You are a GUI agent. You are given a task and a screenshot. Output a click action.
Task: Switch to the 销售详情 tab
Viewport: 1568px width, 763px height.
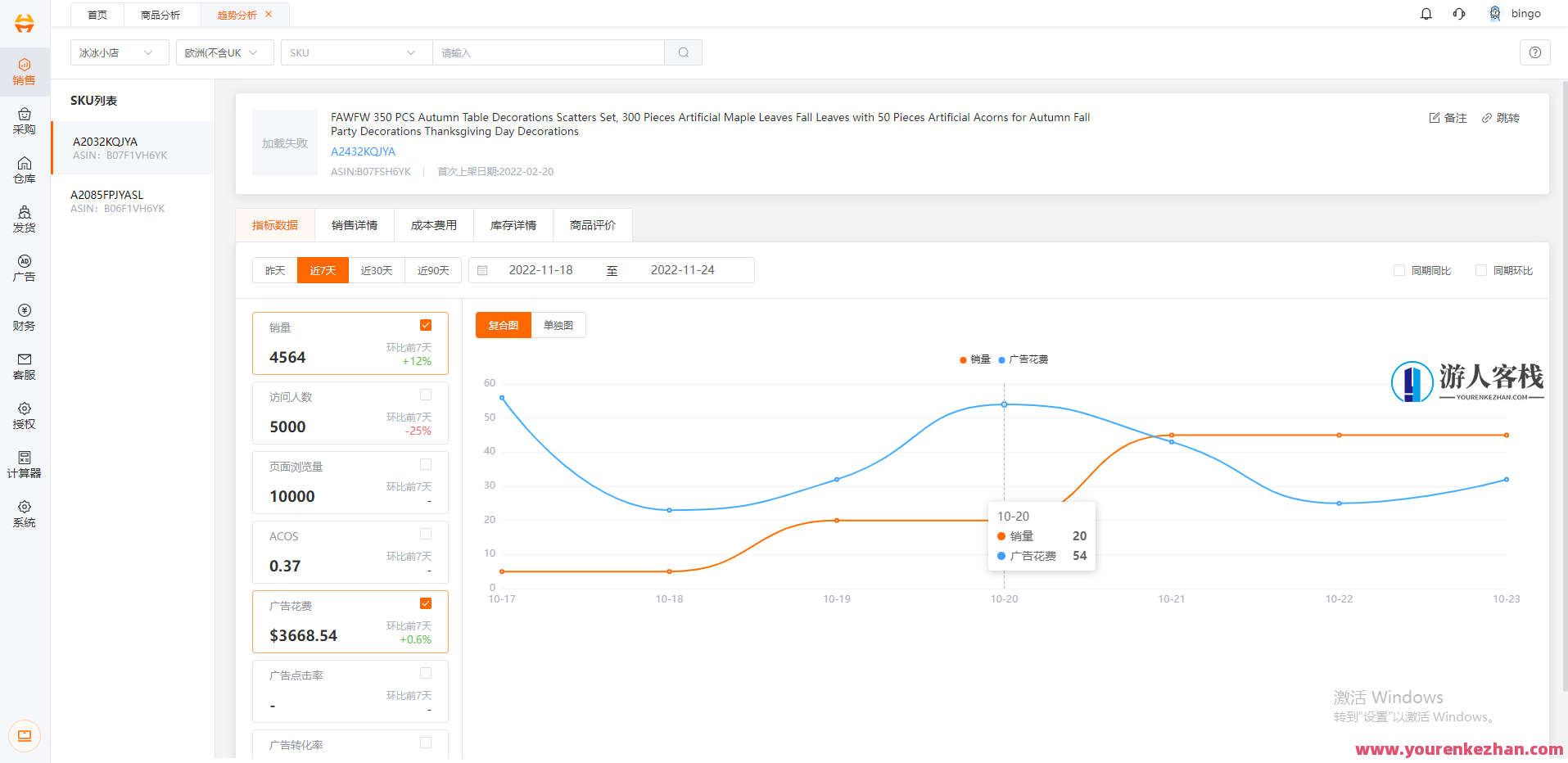click(x=355, y=225)
